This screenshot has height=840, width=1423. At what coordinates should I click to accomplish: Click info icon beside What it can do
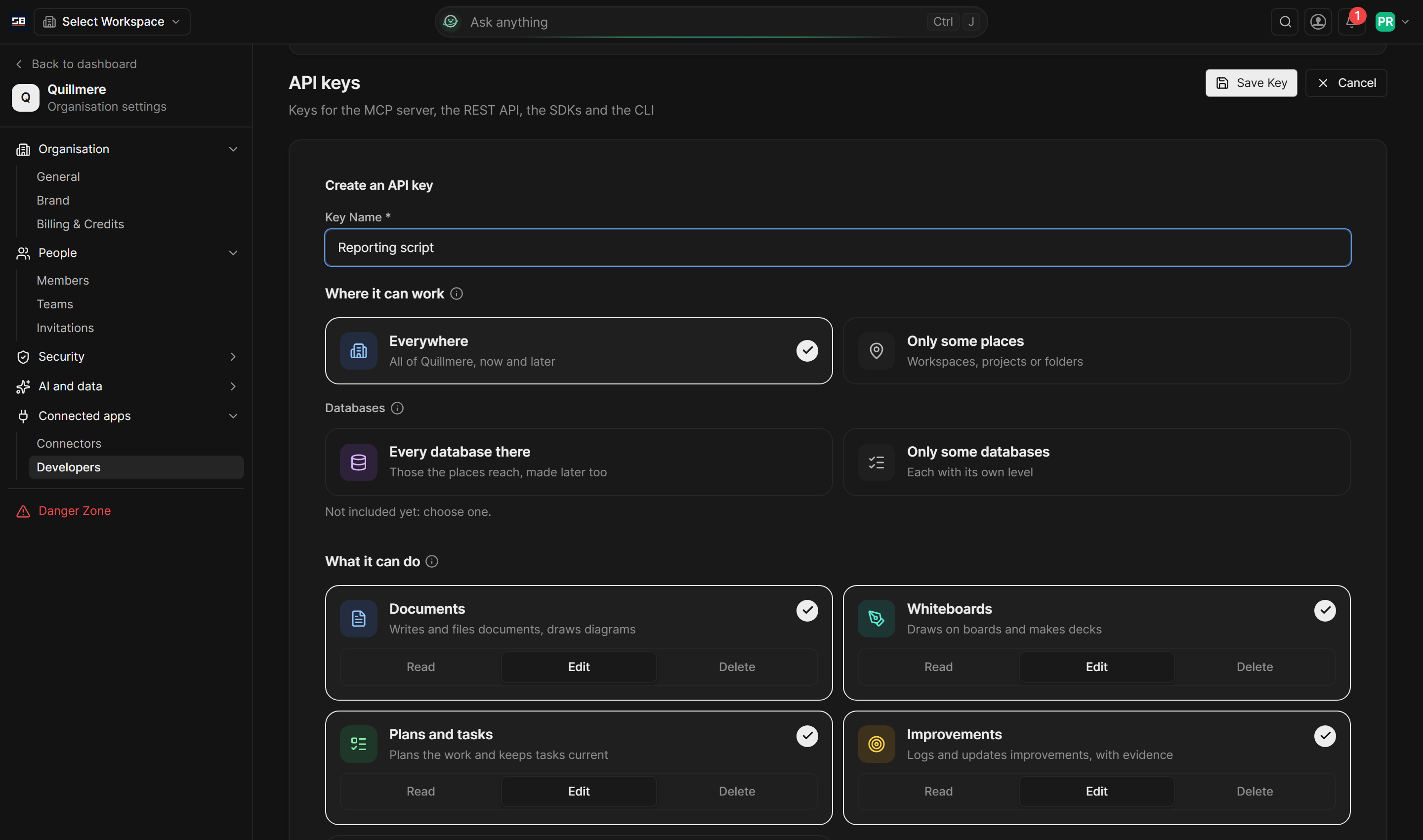point(432,561)
